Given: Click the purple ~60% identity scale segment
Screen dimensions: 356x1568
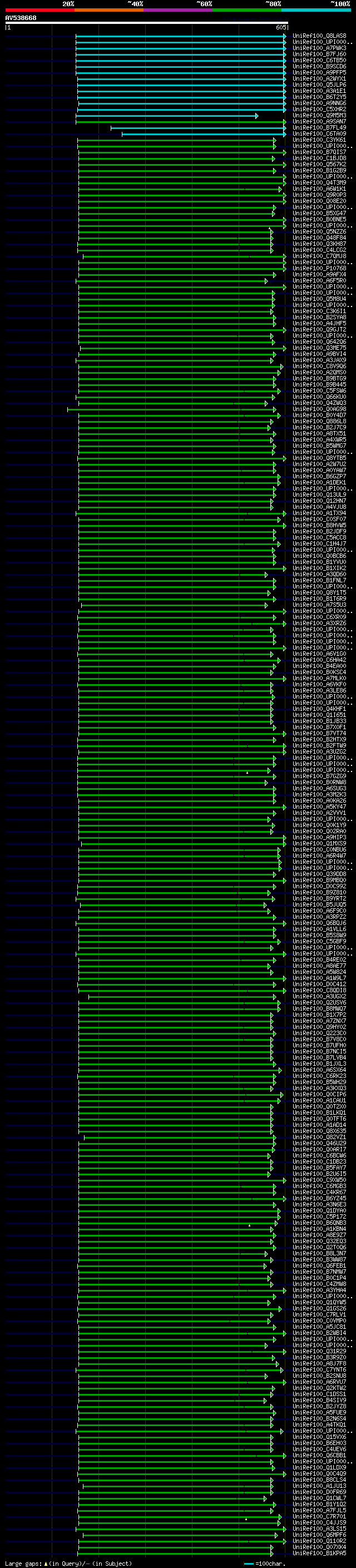Looking at the screenshot, I should pos(179,10).
